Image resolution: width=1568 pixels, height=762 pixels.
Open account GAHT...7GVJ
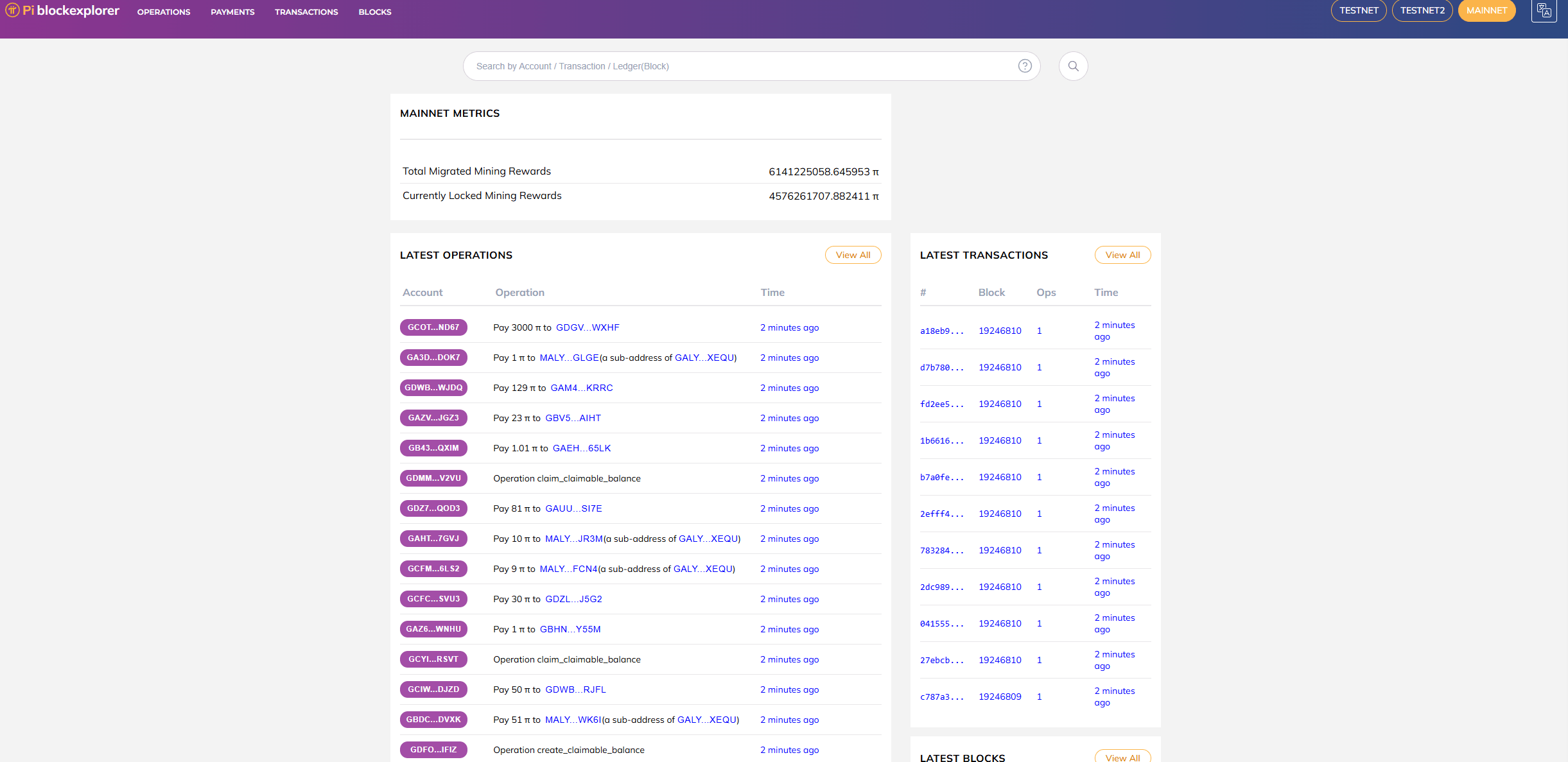click(x=433, y=539)
